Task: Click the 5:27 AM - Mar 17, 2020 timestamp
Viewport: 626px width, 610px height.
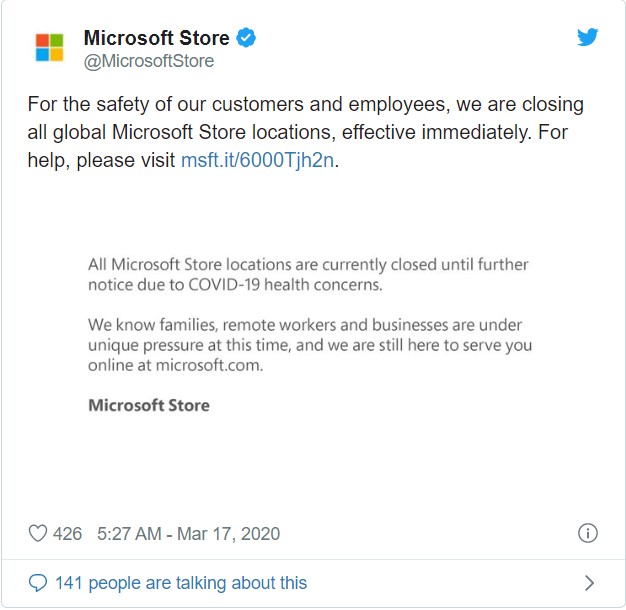Action: point(188,534)
